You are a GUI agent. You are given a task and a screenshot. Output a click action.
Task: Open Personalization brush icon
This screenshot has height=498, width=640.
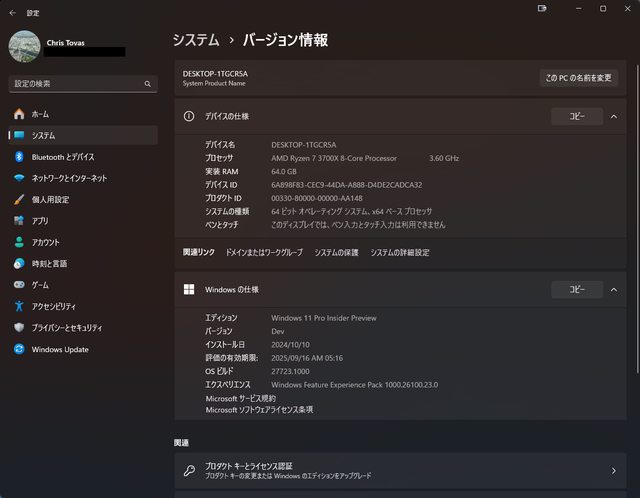[x=19, y=199]
